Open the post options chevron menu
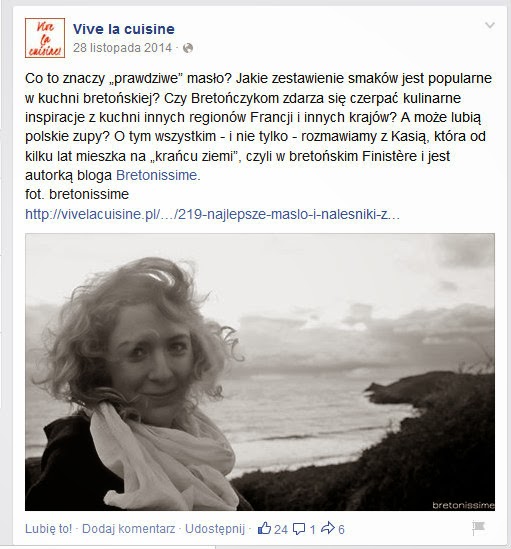 coord(490,25)
